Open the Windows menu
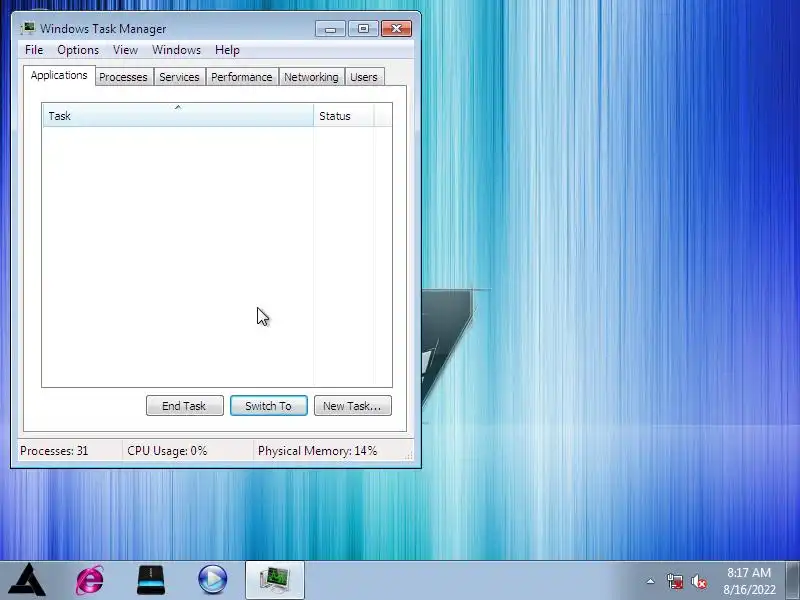This screenshot has width=800, height=600. [176, 50]
